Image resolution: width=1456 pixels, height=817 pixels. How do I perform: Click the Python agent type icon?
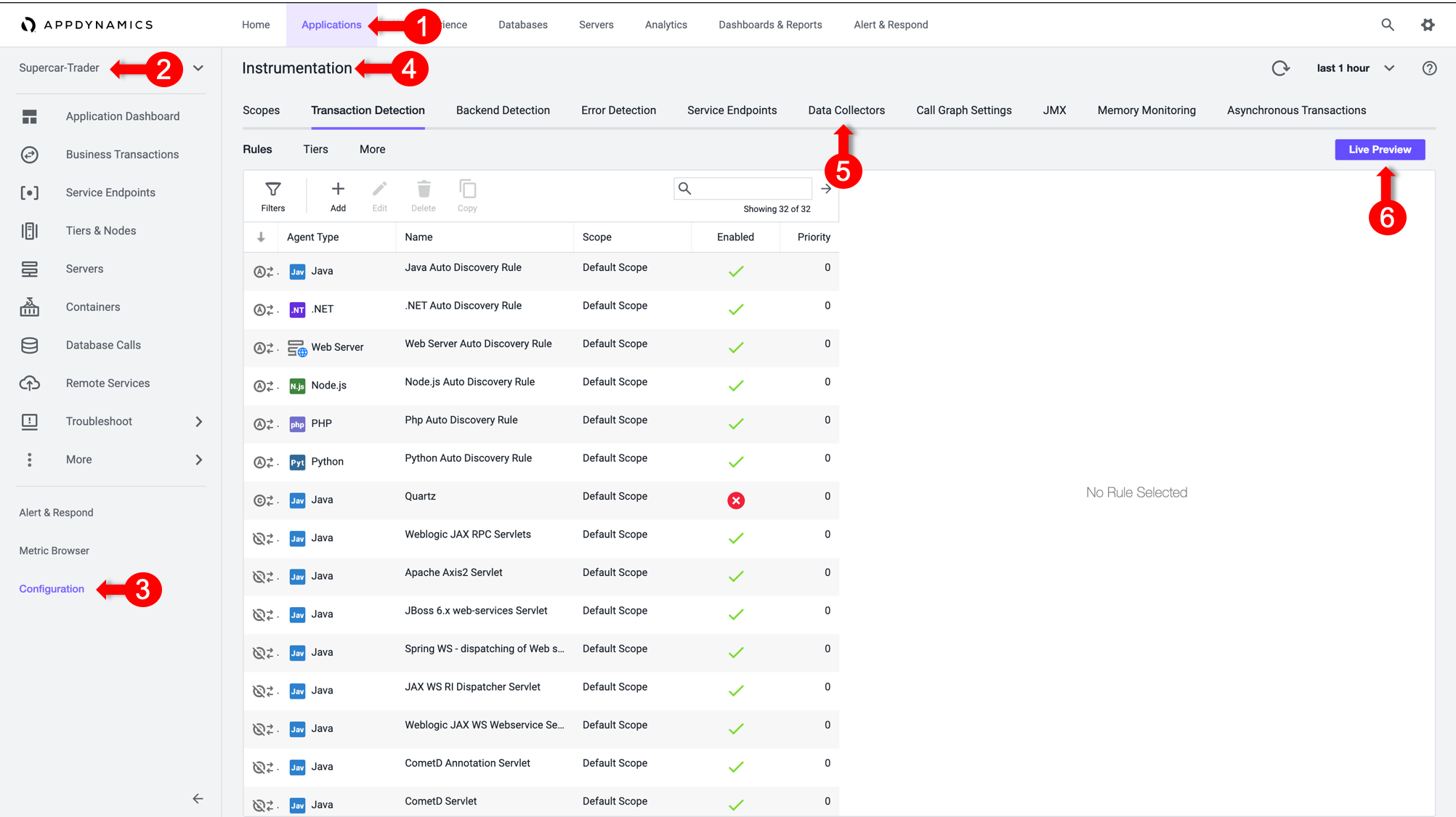pyautogui.click(x=297, y=462)
